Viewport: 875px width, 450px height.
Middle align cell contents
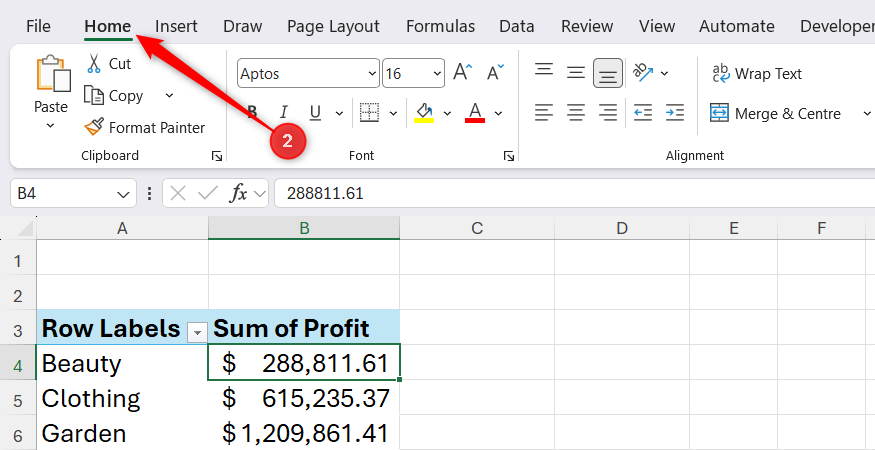(575, 73)
